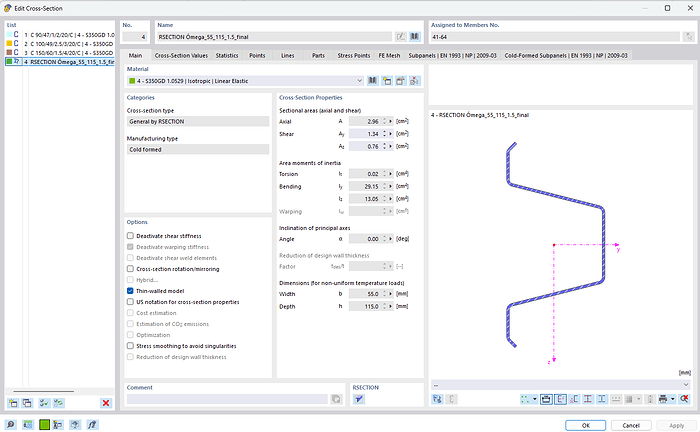This screenshot has height=432, width=700.
Task: Toggle Cross-section rotation/mirroring checkbox
Action: (x=131, y=268)
